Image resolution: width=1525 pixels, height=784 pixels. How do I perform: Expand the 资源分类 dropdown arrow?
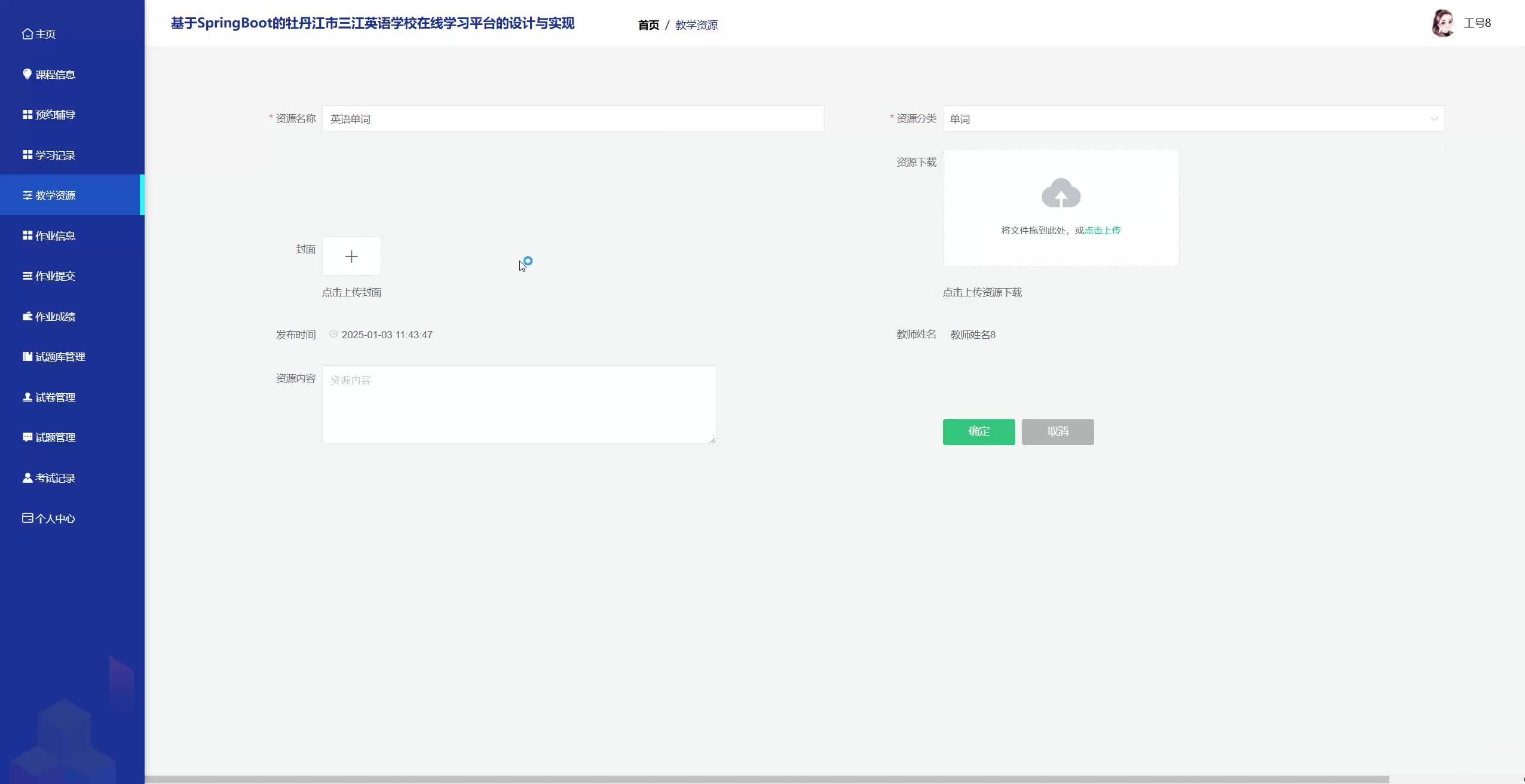1434,119
